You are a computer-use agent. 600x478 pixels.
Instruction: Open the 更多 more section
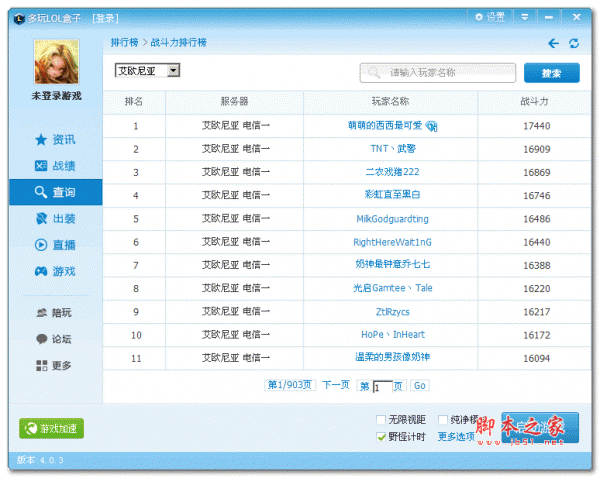coord(54,365)
